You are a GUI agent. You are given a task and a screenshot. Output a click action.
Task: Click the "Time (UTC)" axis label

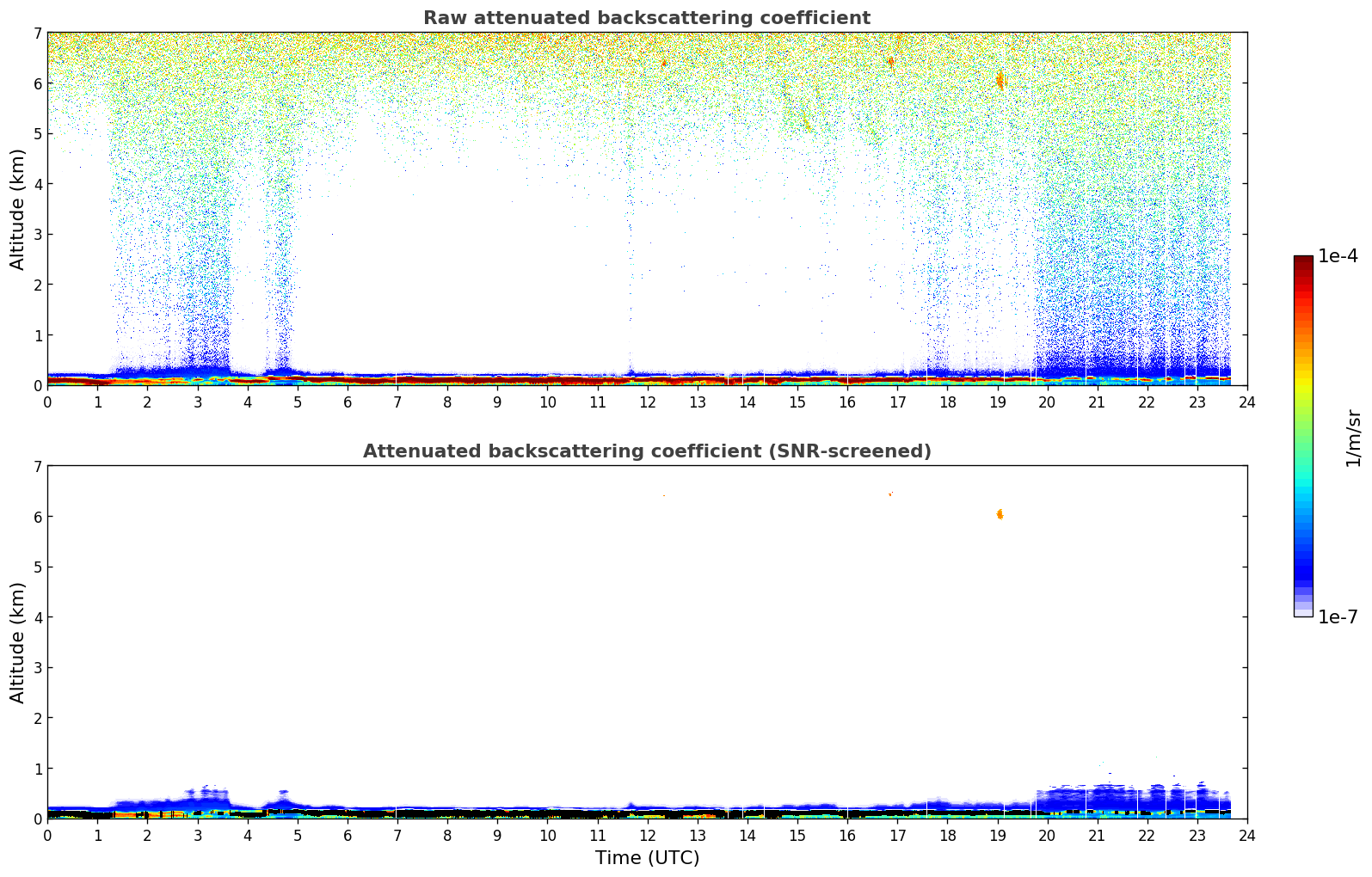647,858
